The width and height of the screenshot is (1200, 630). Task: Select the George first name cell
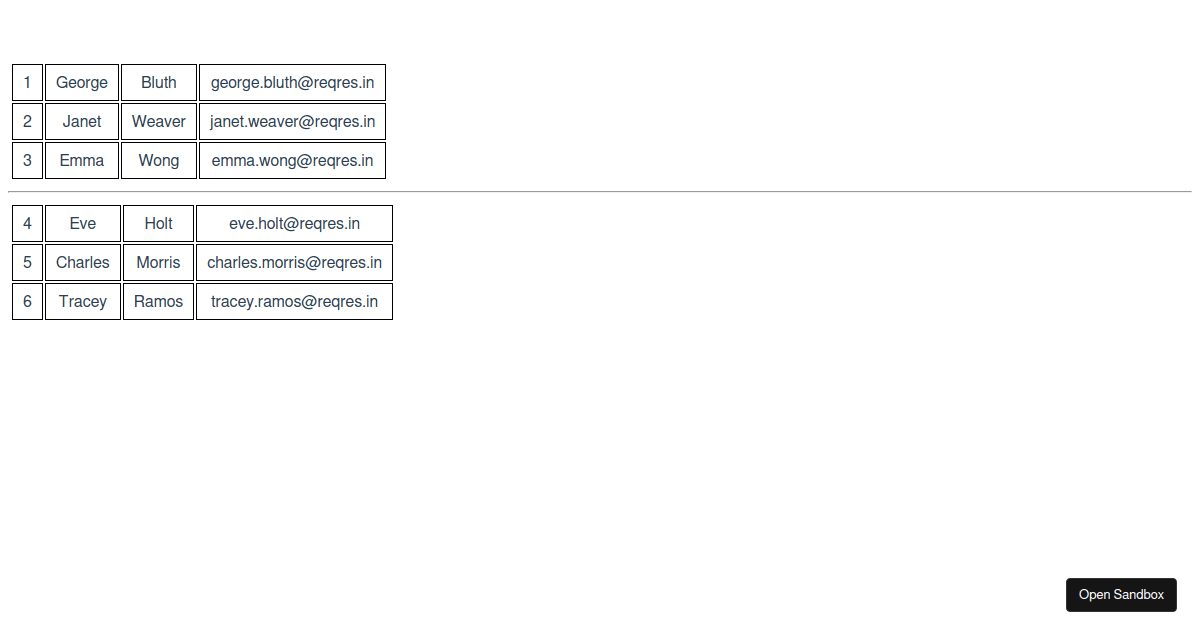82,83
